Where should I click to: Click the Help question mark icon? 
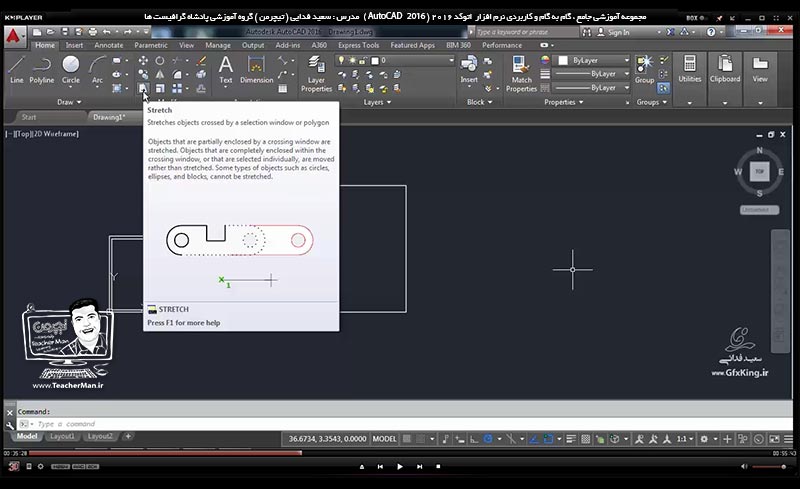pyautogui.click(x=711, y=32)
